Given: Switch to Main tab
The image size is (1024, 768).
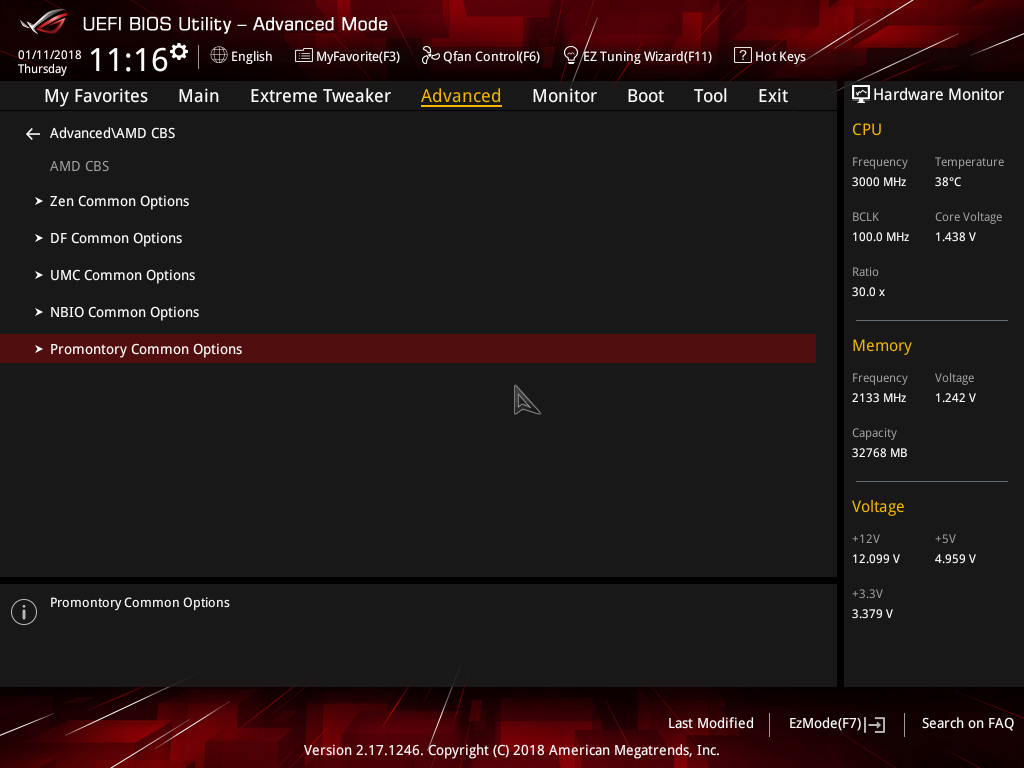Looking at the screenshot, I should tap(199, 96).
